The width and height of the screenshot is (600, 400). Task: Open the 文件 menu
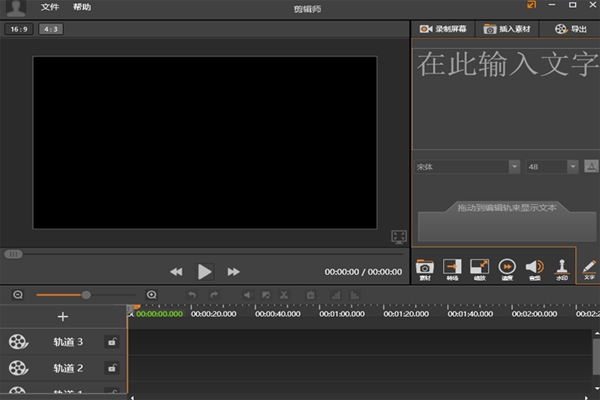[x=50, y=7]
